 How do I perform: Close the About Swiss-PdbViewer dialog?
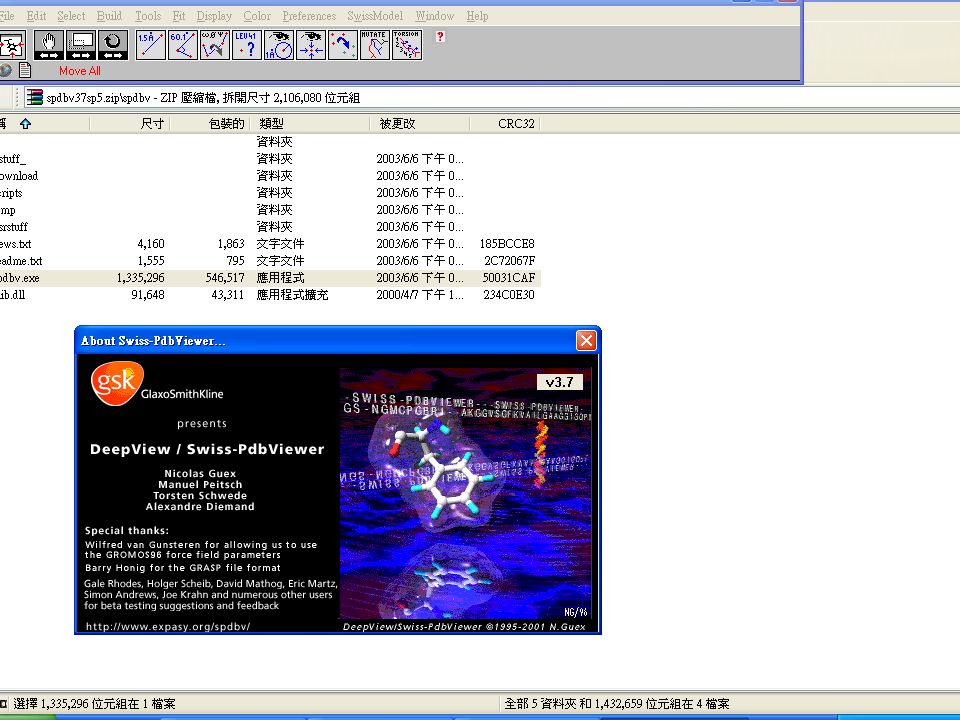click(x=586, y=340)
